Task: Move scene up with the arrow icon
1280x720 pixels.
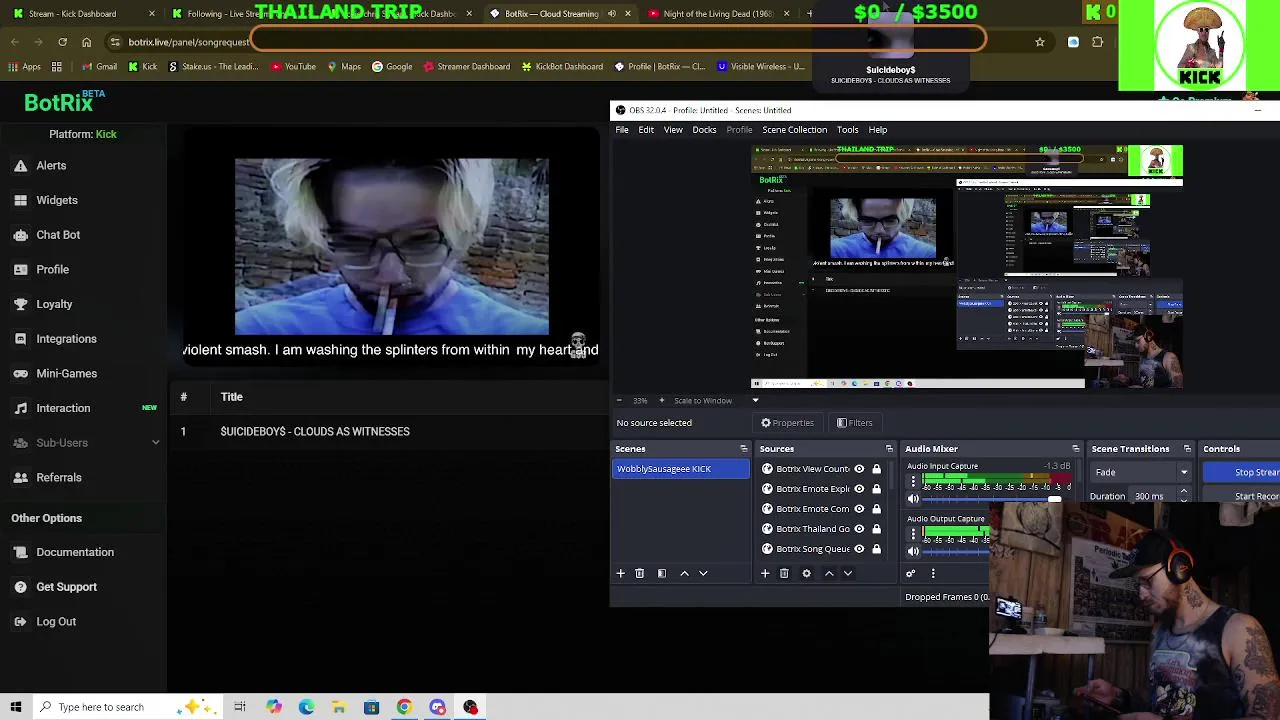Action: pyautogui.click(x=684, y=574)
